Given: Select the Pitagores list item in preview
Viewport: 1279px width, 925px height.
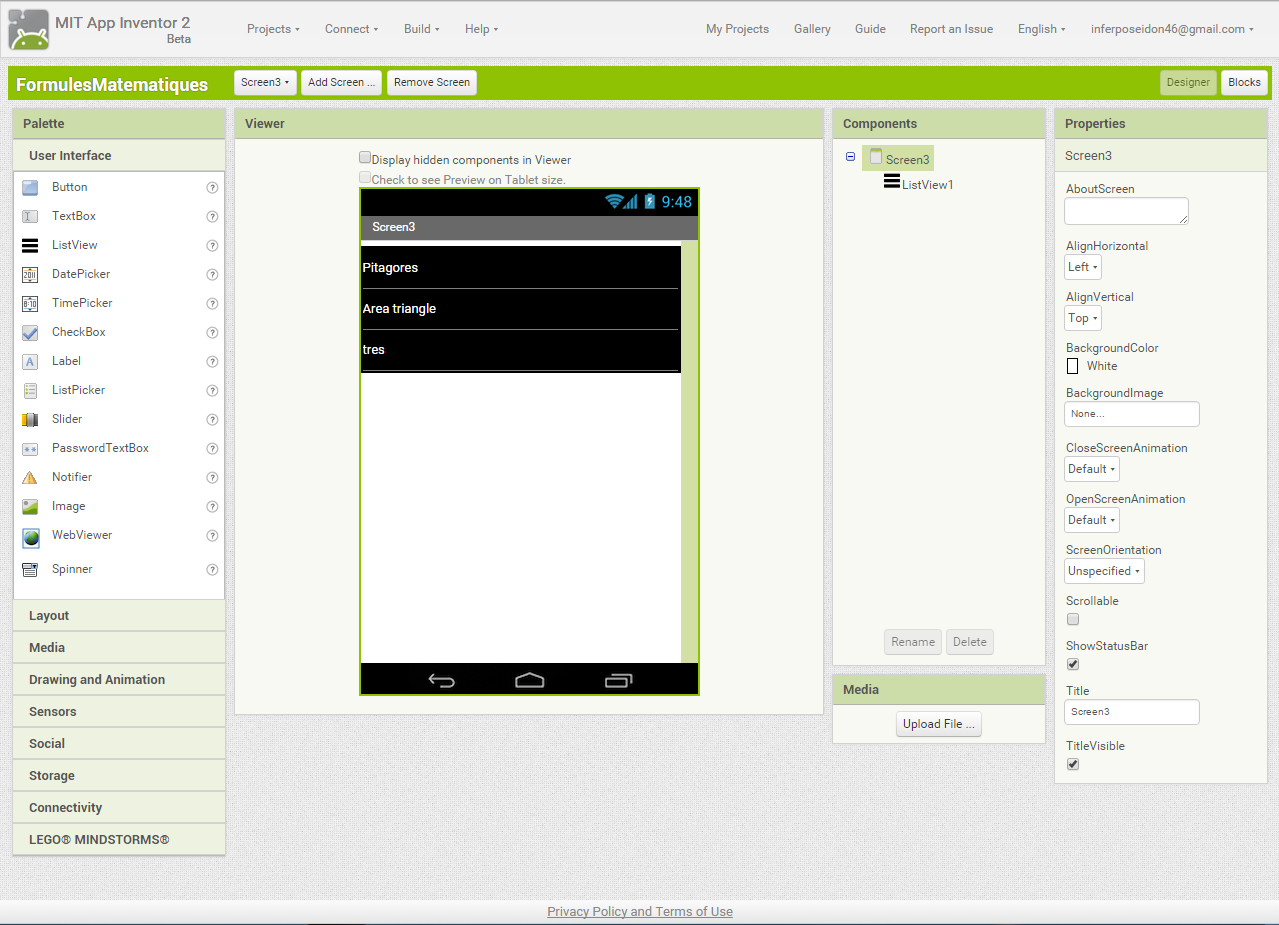Looking at the screenshot, I should click(520, 268).
